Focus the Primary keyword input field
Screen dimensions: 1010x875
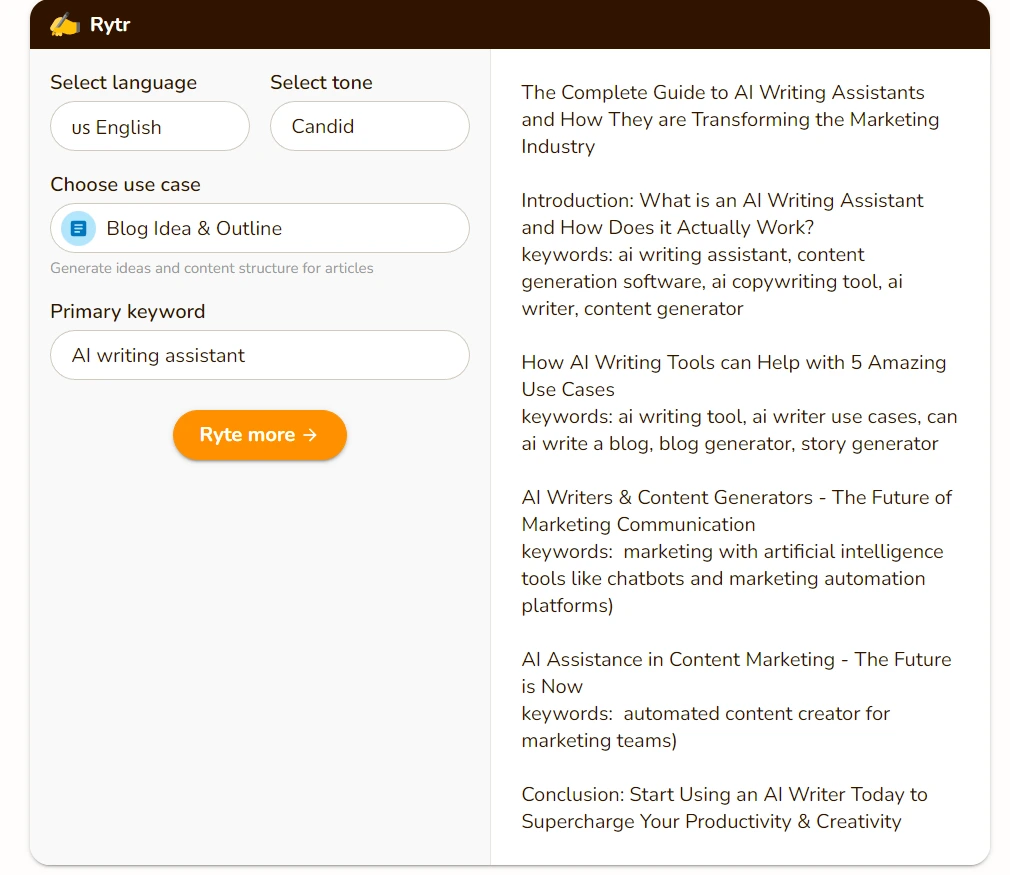[x=260, y=355]
